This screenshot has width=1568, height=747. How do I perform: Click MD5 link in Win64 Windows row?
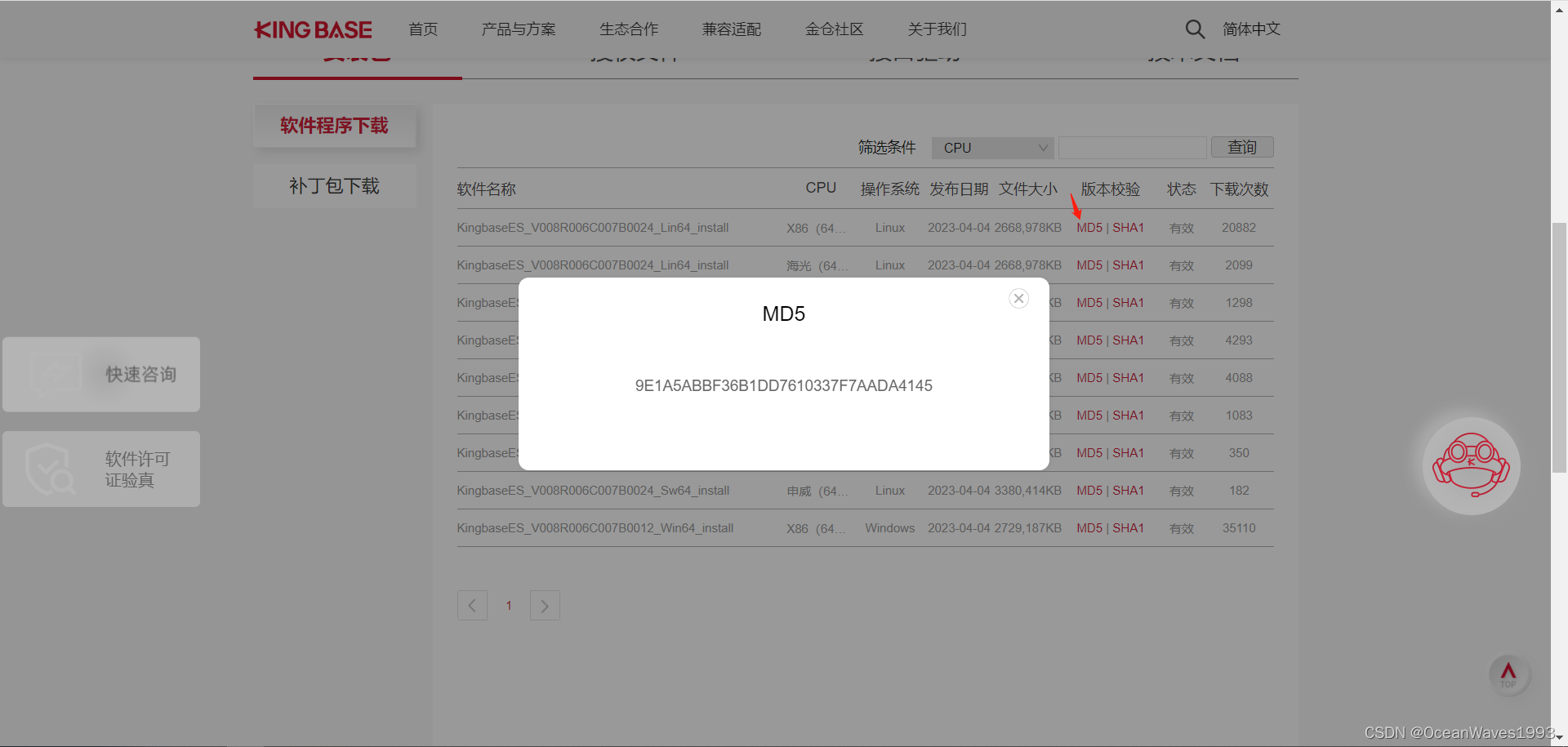[x=1089, y=528]
